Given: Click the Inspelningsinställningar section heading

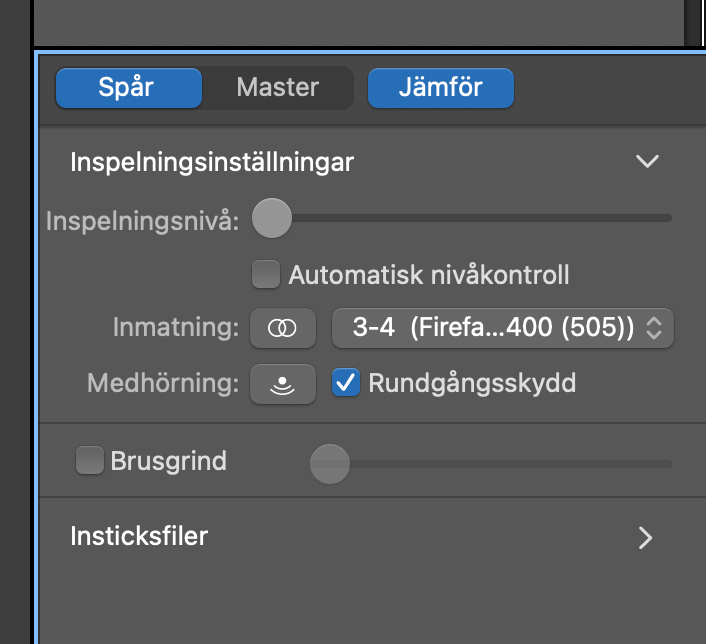Looking at the screenshot, I should (x=212, y=161).
